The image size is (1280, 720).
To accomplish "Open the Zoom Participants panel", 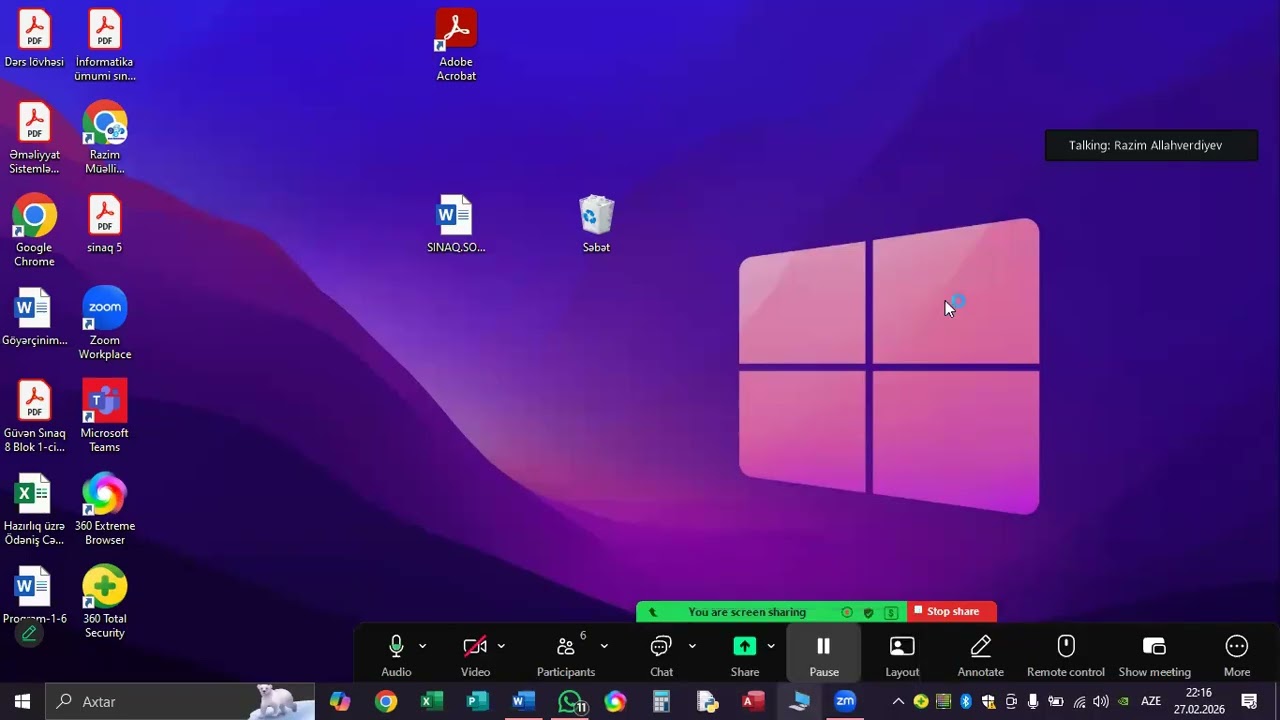I will 566,655.
